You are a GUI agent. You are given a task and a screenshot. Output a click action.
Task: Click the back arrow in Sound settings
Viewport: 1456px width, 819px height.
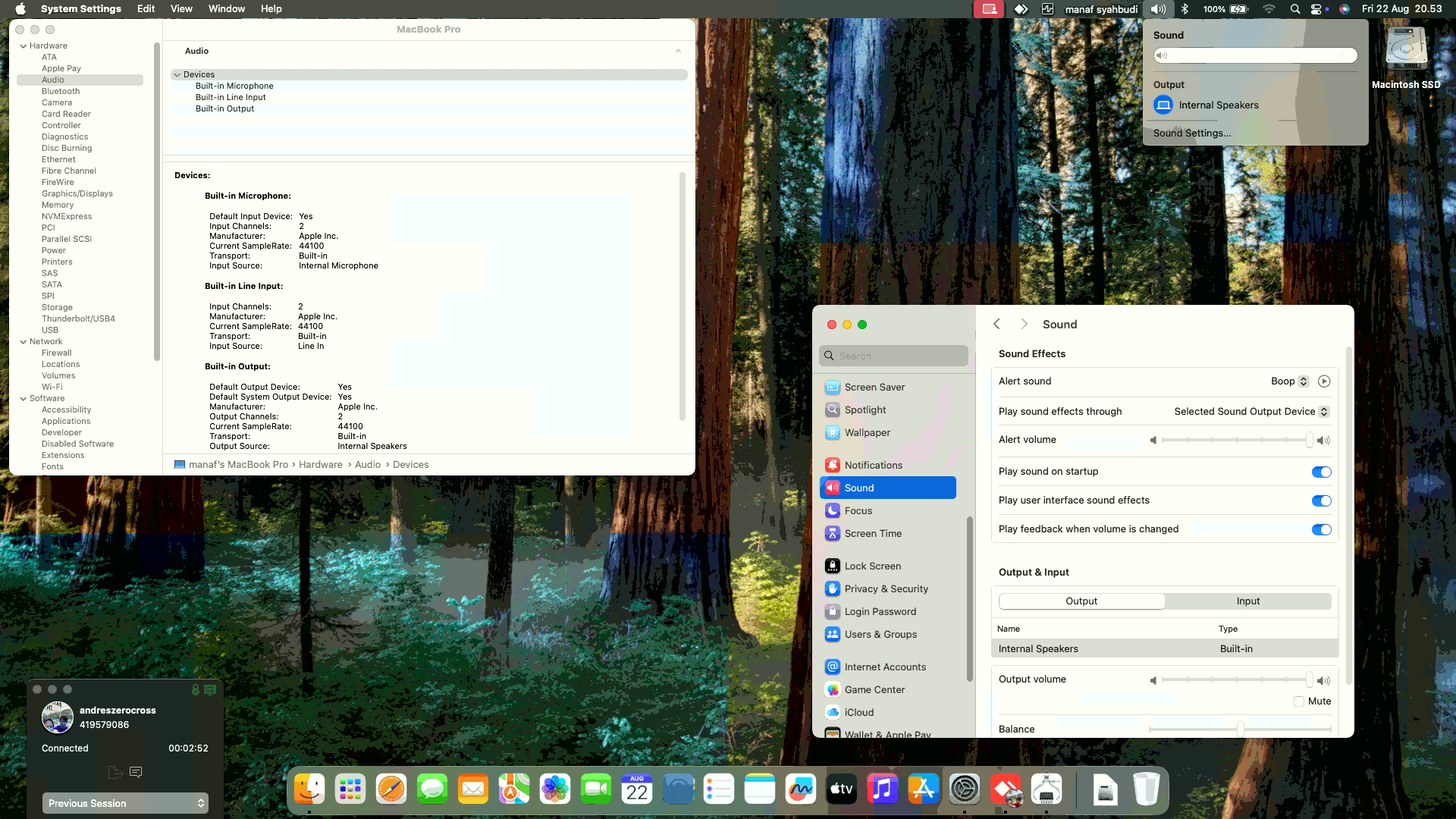tap(997, 324)
